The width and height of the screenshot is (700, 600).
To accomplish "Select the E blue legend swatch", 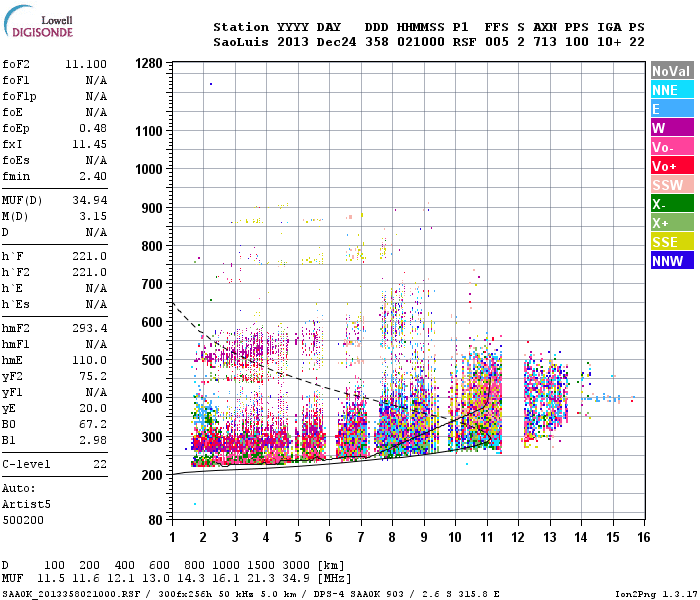I will tap(672, 109).
